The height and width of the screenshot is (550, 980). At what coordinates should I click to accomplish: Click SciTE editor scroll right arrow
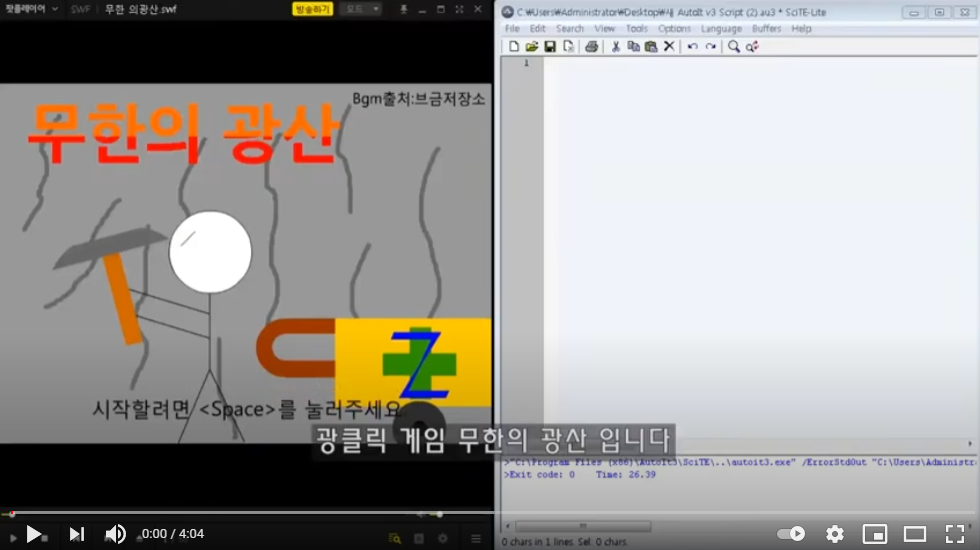tap(970, 444)
